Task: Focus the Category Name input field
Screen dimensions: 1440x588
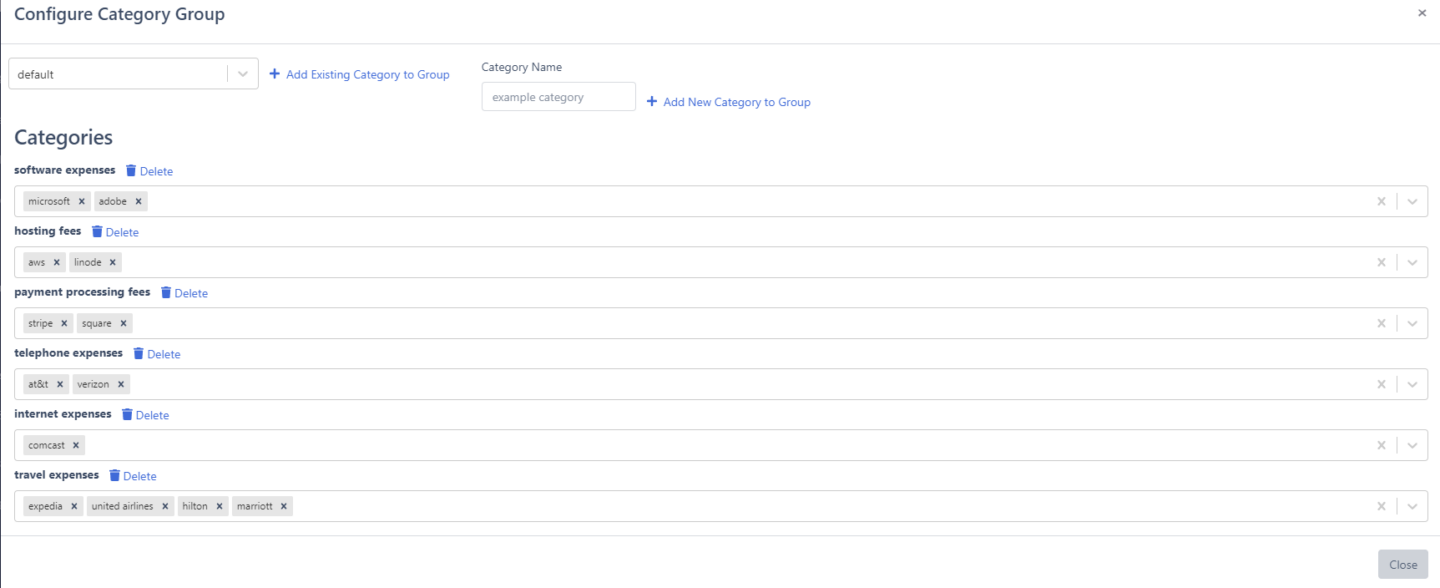Action: coord(558,97)
